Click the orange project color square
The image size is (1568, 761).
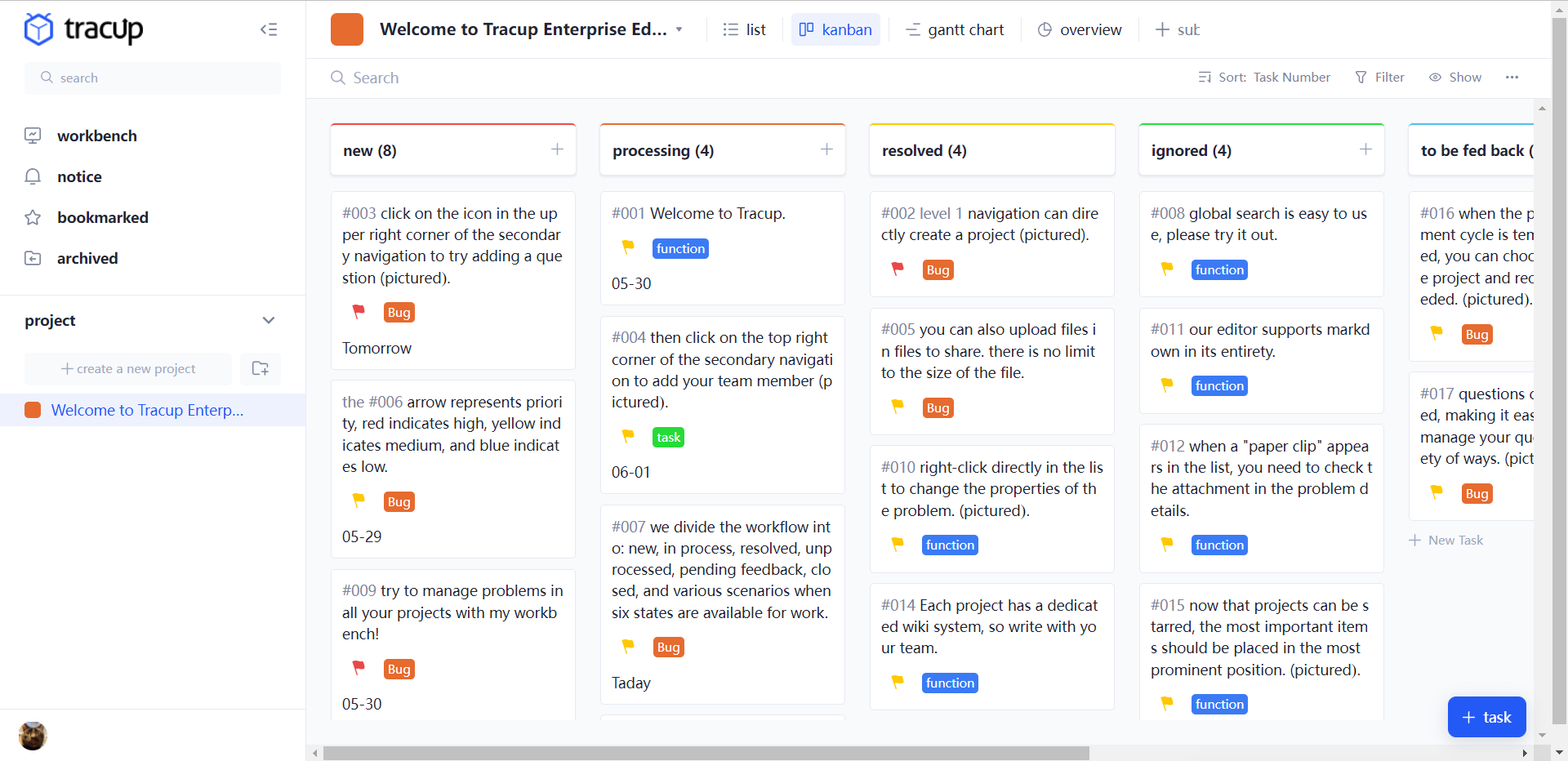pyautogui.click(x=347, y=29)
